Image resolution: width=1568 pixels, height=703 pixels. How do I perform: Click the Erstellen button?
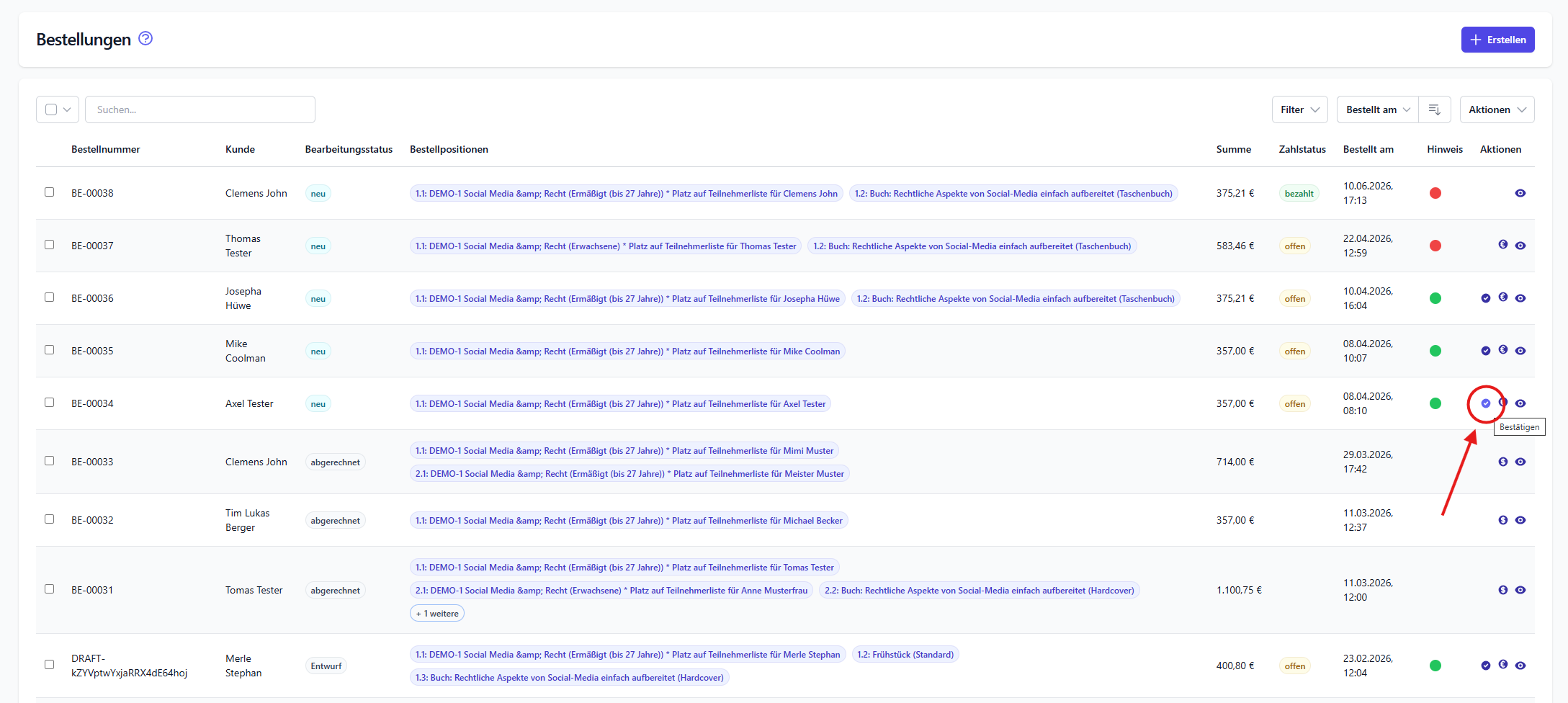(x=1498, y=40)
